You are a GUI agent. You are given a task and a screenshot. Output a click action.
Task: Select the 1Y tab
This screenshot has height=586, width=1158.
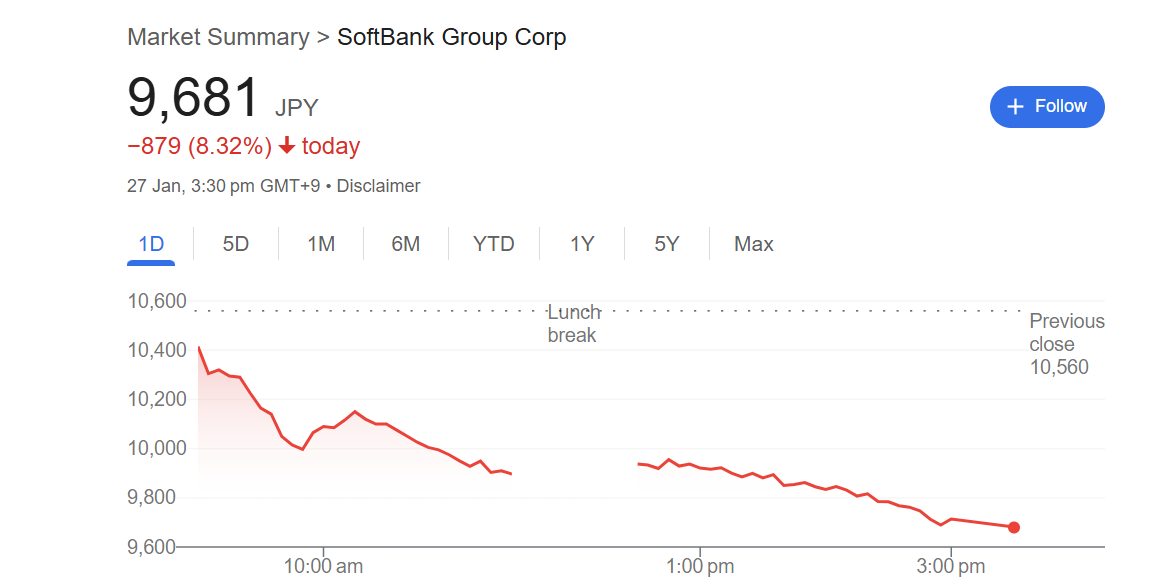(x=582, y=244)
